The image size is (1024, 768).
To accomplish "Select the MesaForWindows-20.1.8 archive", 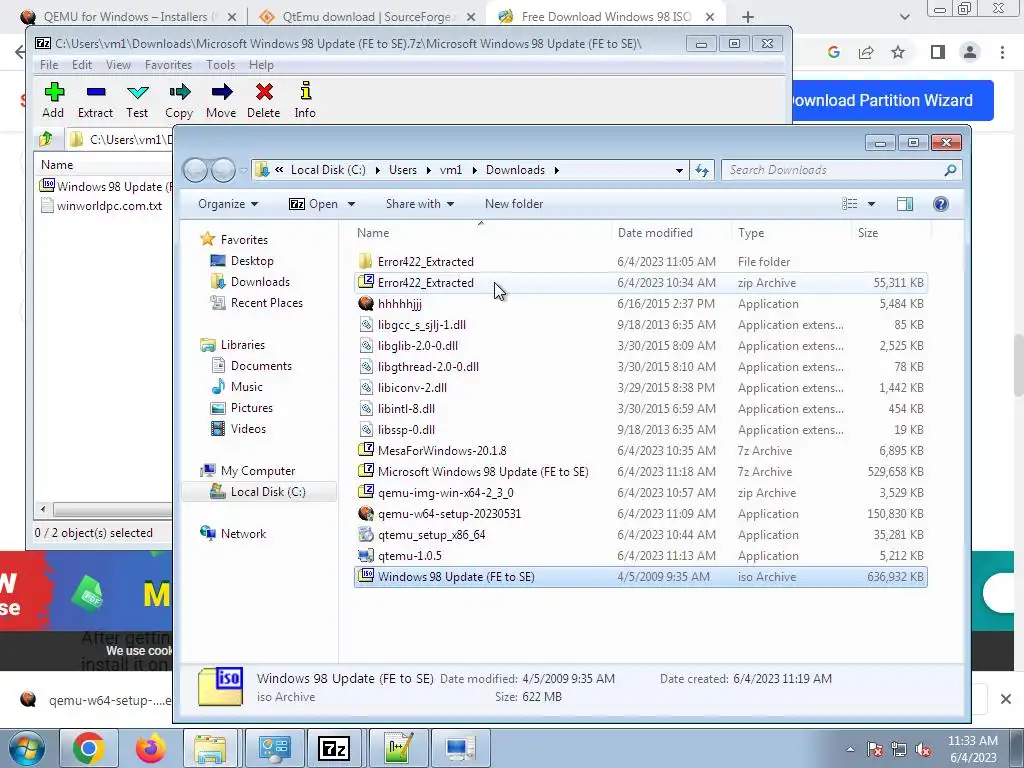I will (x=641, y=451).
